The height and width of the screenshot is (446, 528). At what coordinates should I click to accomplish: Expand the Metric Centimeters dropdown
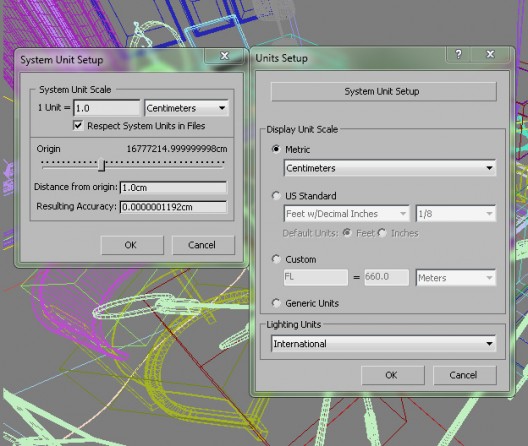tap(390, 168)
